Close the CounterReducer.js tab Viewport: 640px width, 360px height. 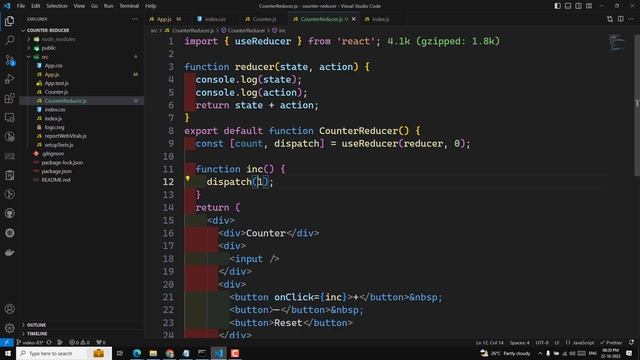coord(354,19)
